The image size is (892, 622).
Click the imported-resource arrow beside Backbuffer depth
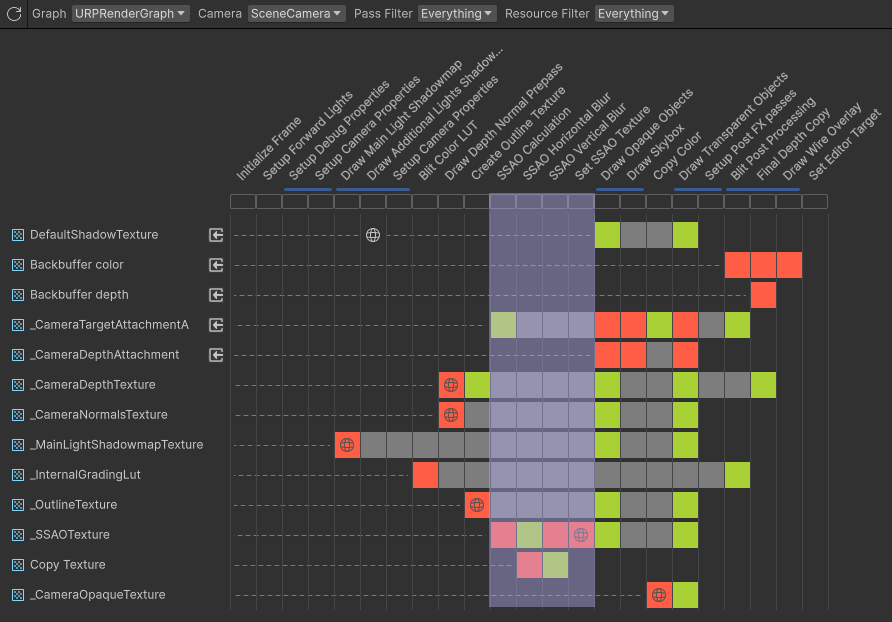click(x=216, y=295)
